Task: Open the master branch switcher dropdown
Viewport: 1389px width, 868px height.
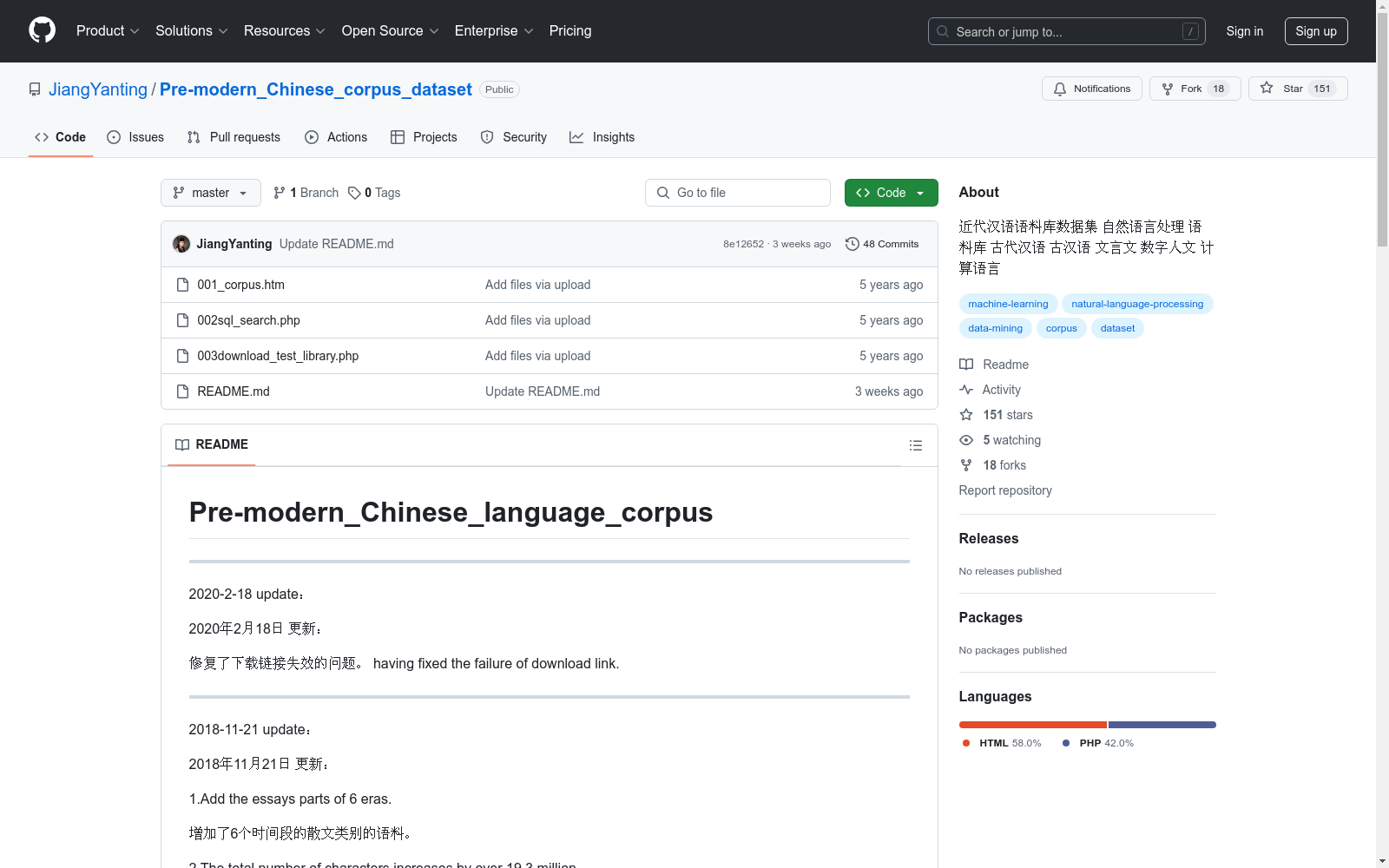Action: click(x=211, y=193)
